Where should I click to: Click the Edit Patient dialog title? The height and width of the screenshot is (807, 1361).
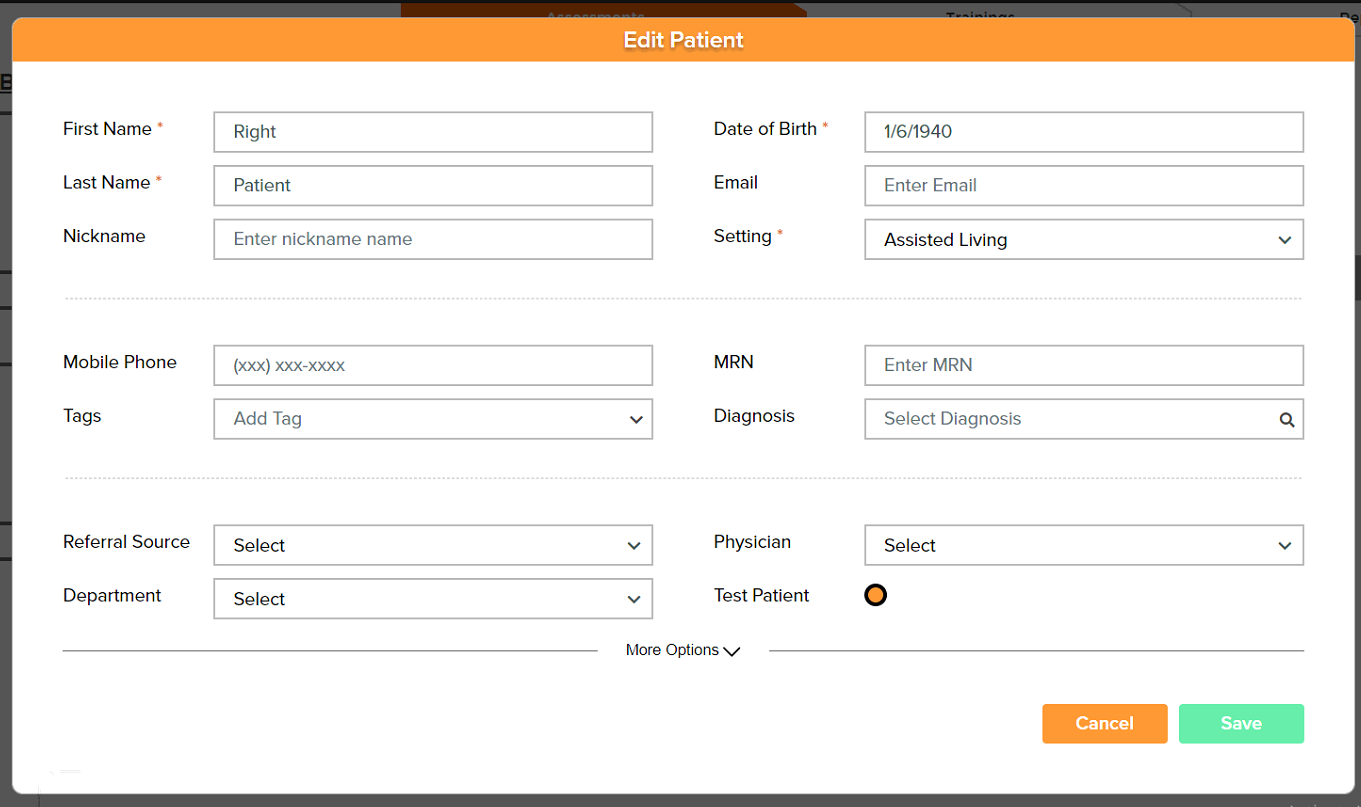coord(684,40)
